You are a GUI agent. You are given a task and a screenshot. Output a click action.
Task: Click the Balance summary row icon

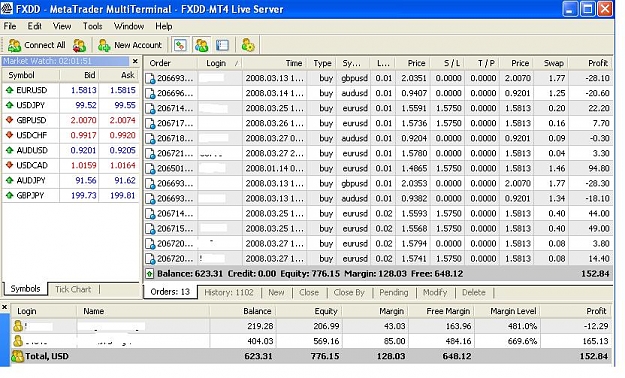click(x=149, y=274)
